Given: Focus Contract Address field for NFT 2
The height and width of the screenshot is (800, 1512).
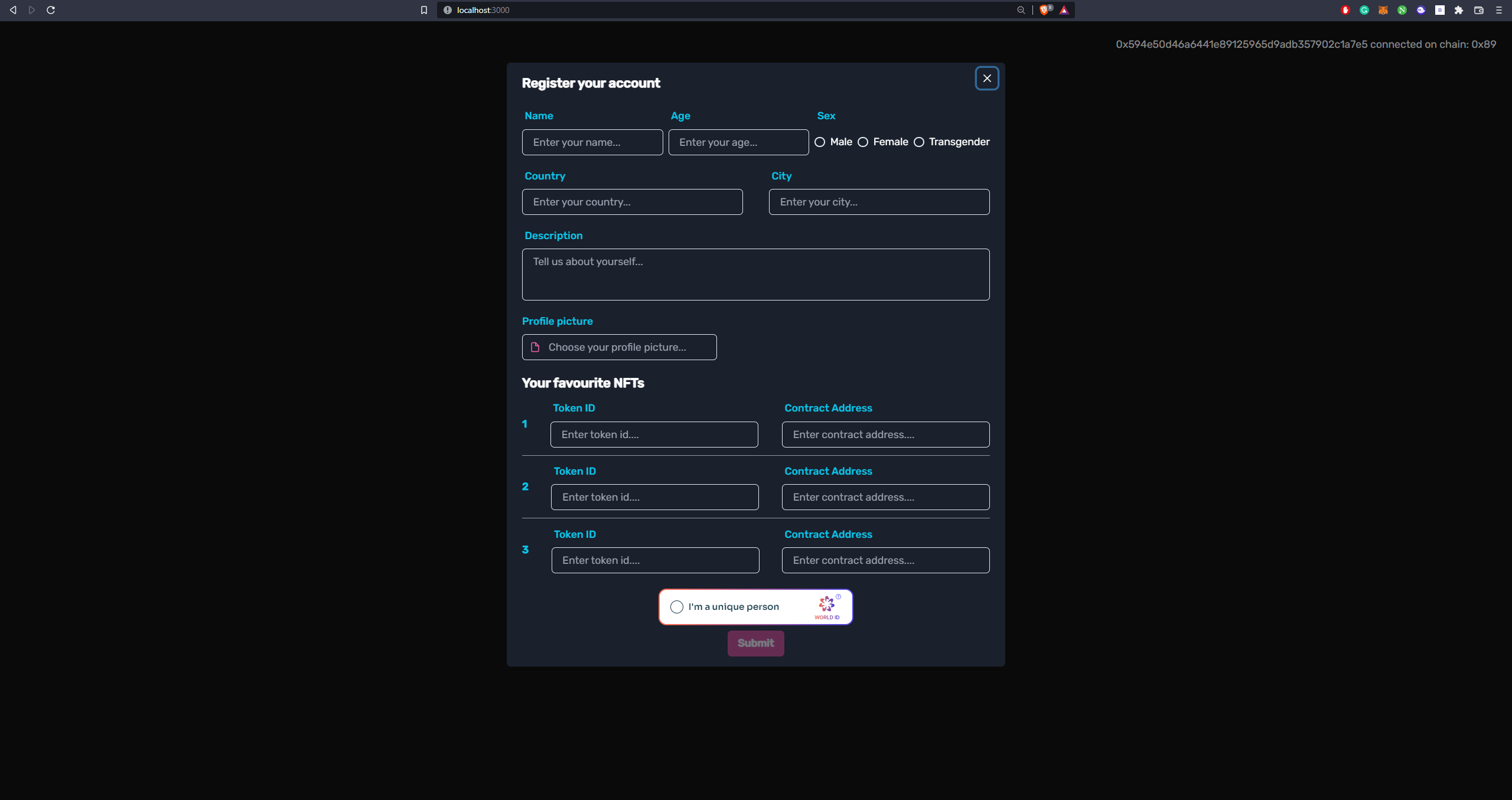Looking at the screenshot, I should point(886,497).
